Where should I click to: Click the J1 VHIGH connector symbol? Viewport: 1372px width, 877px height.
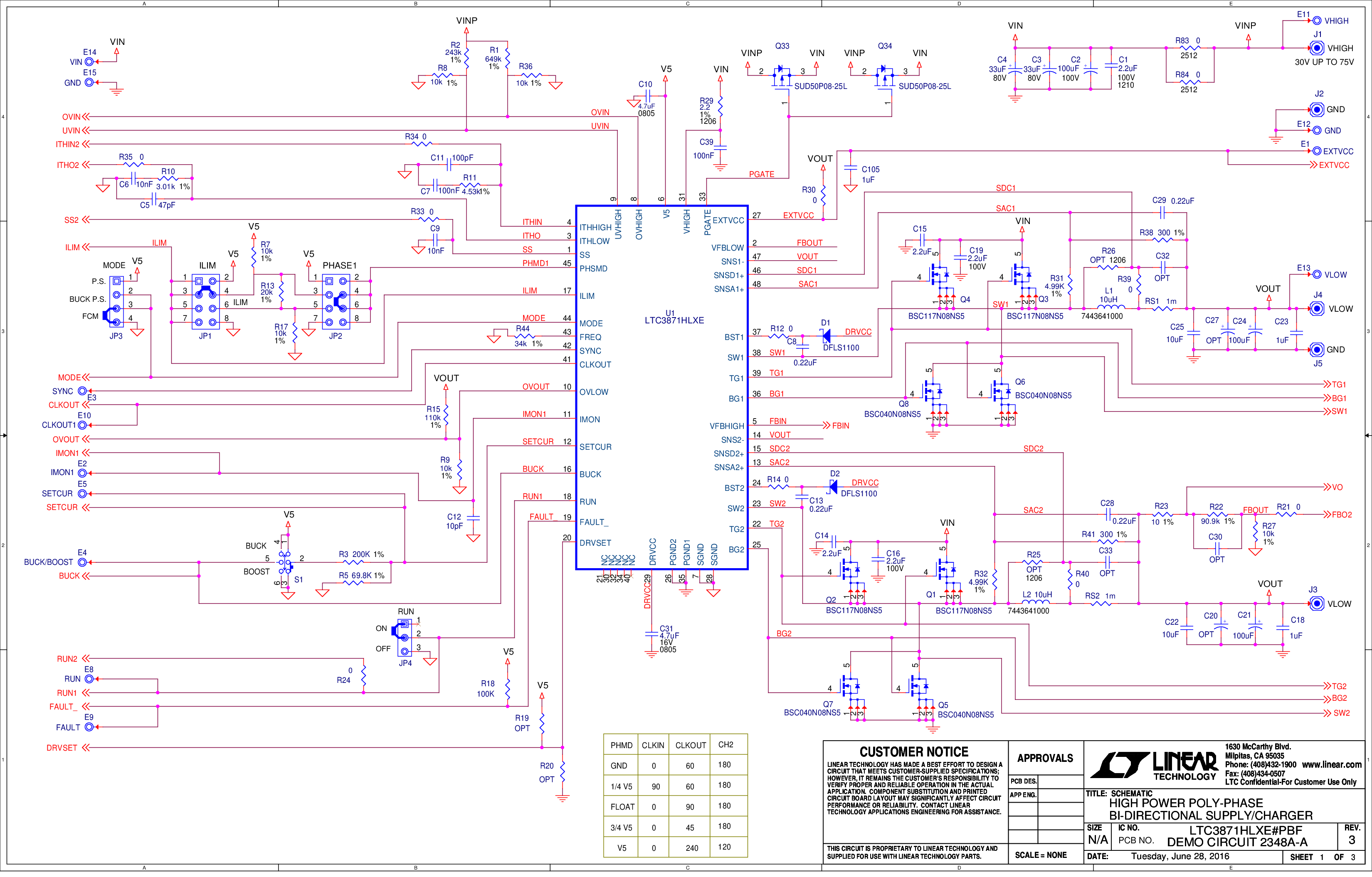(x=1317, y=48)
